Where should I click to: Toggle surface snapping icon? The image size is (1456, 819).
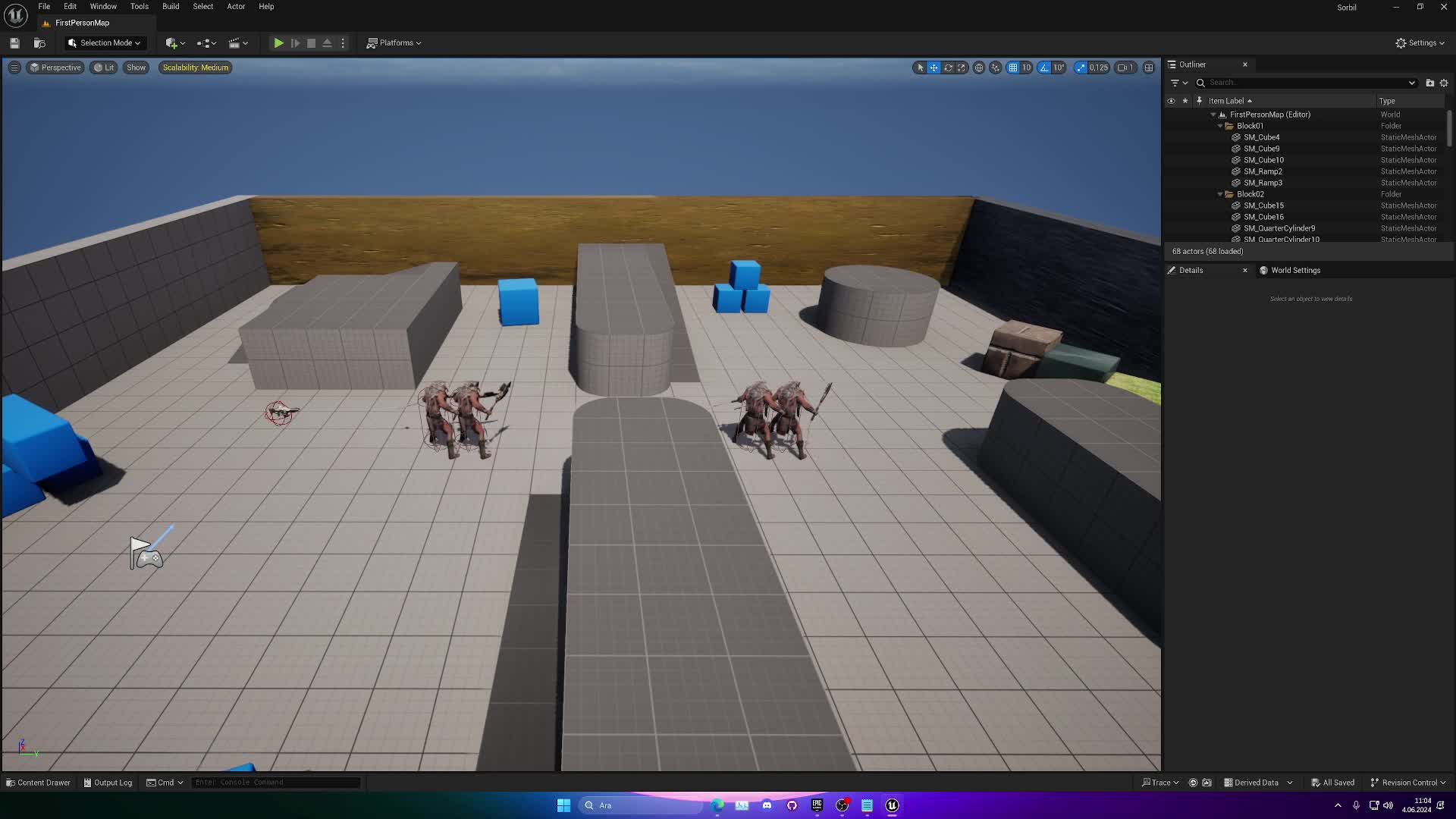[996, 67]
